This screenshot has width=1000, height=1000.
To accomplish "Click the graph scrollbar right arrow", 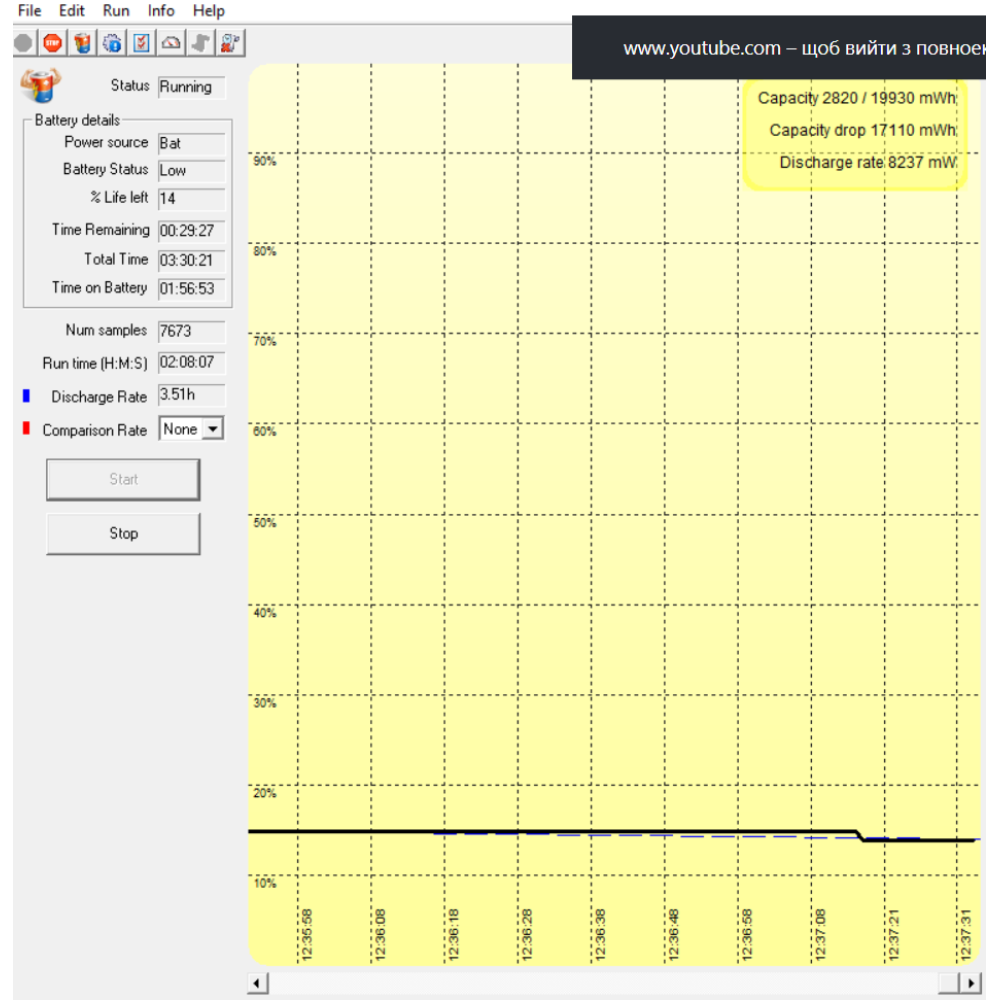I will click(x=971, y=983).
